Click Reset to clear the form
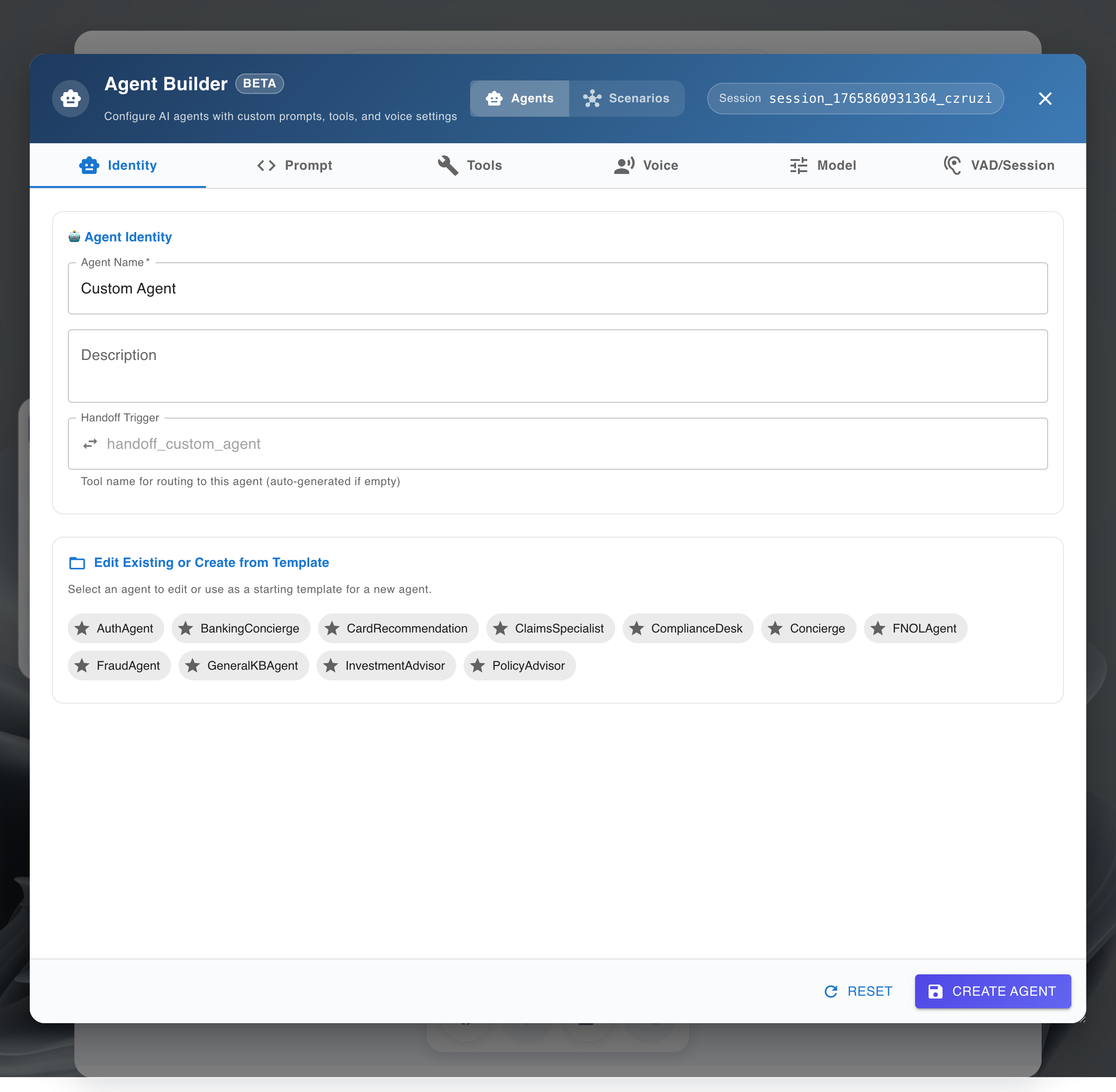This screenshot has width=1116, height=1092. point(858,991)
